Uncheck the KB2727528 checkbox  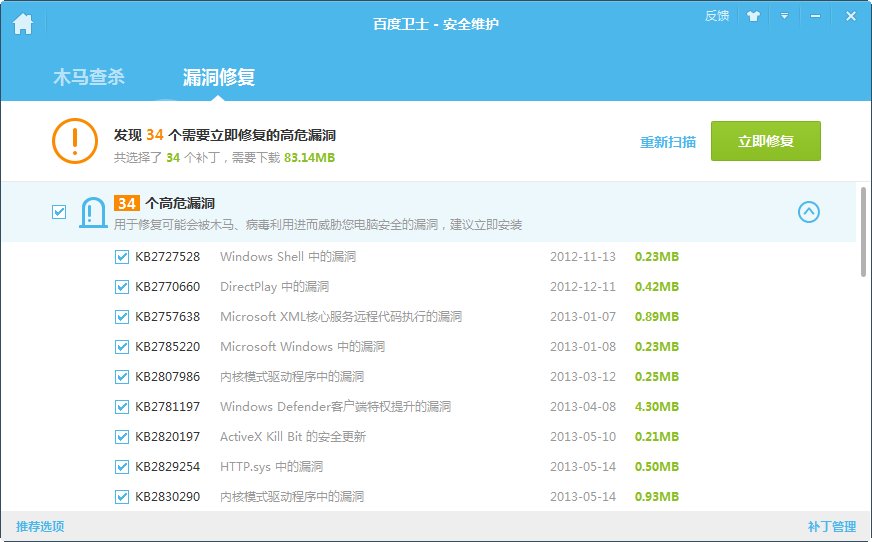coord(122,257)
